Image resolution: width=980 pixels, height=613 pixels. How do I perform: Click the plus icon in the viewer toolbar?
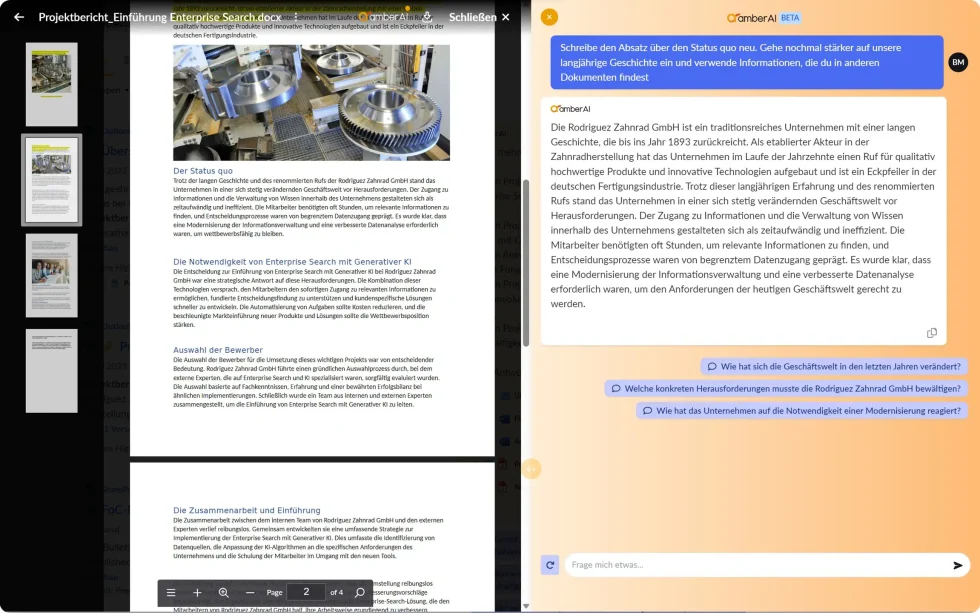point(197,592)
